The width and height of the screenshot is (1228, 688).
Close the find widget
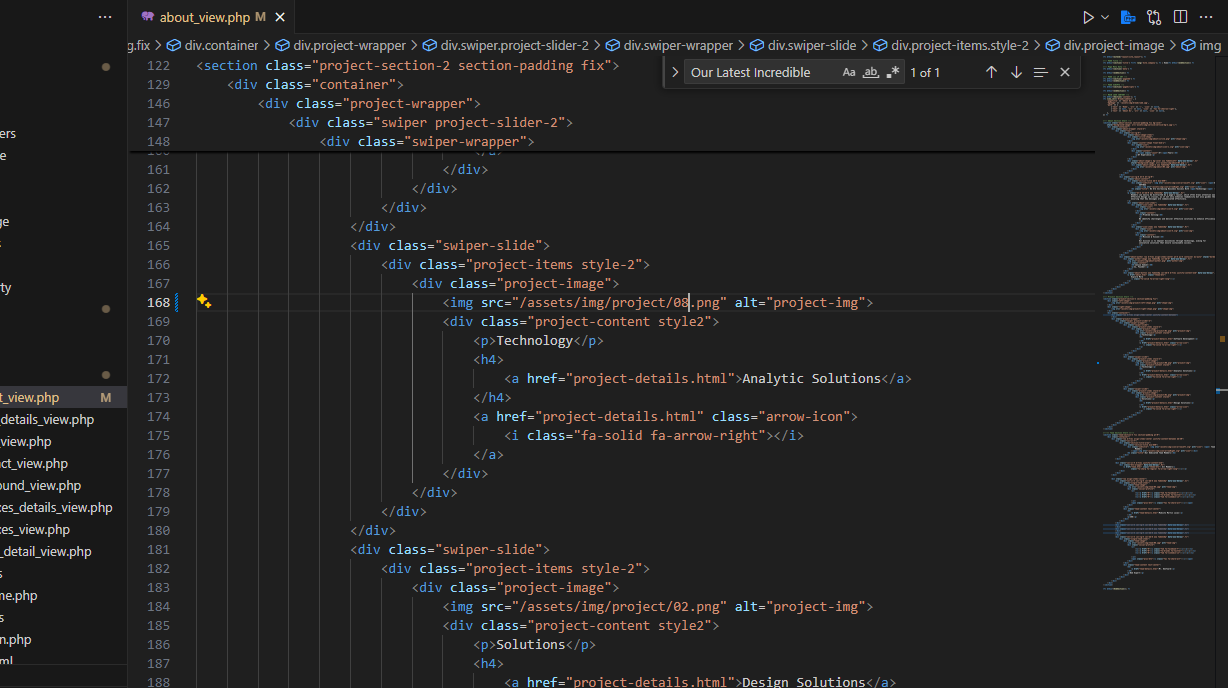tap(1064, 71)
